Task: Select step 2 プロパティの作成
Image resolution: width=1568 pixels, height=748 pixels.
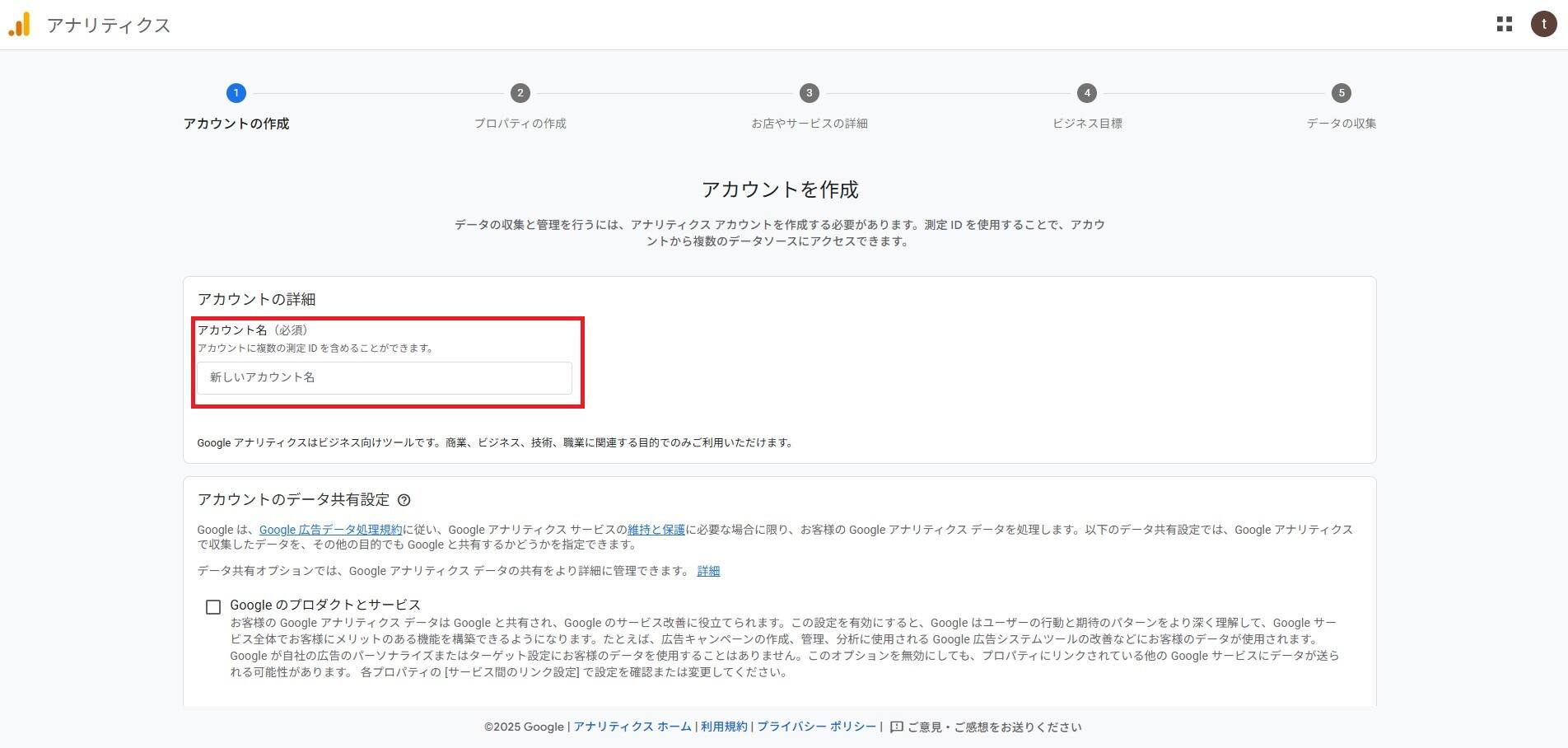Action: click(520, 107)
